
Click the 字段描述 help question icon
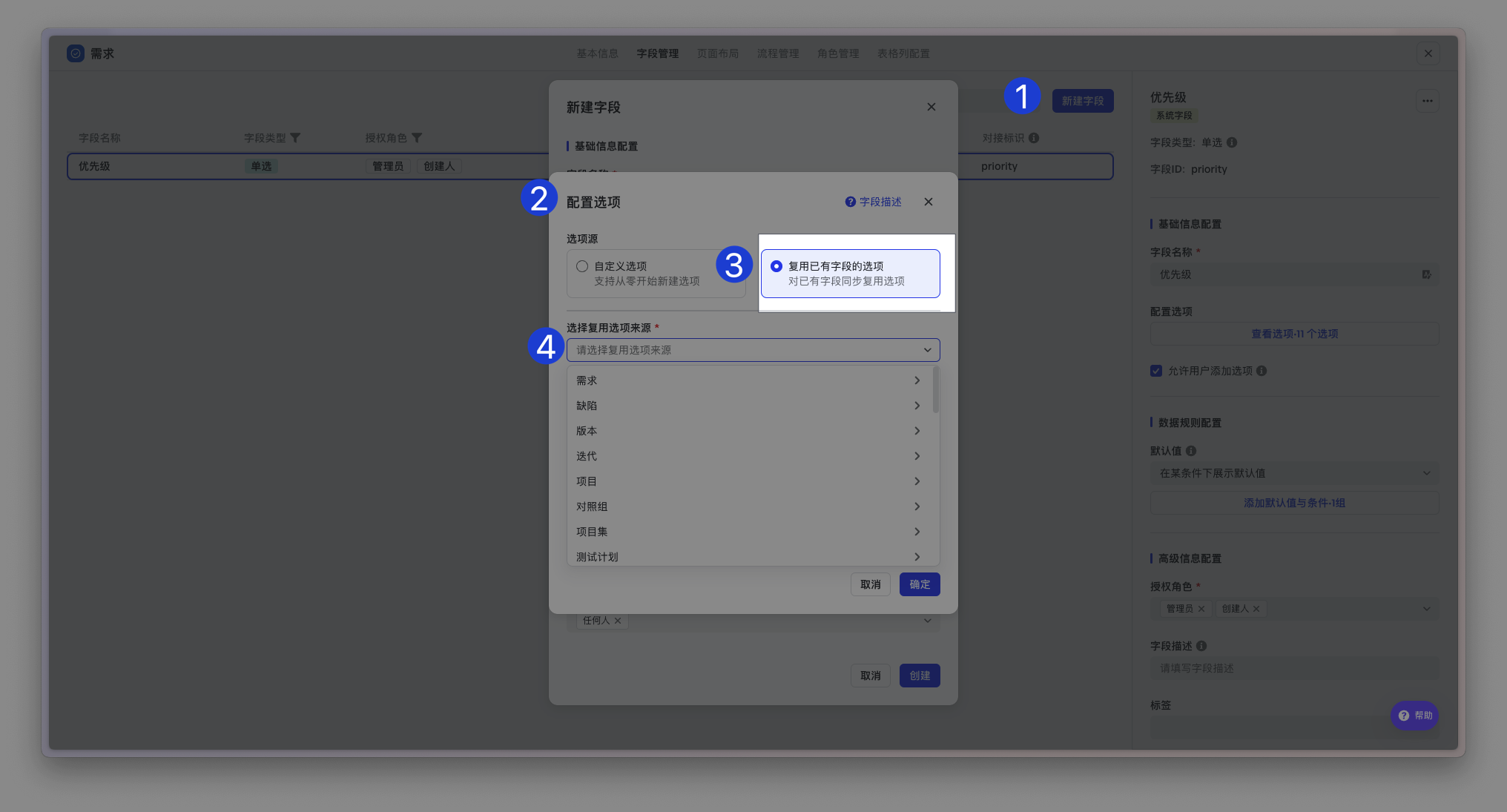click(x=851, y=202)
